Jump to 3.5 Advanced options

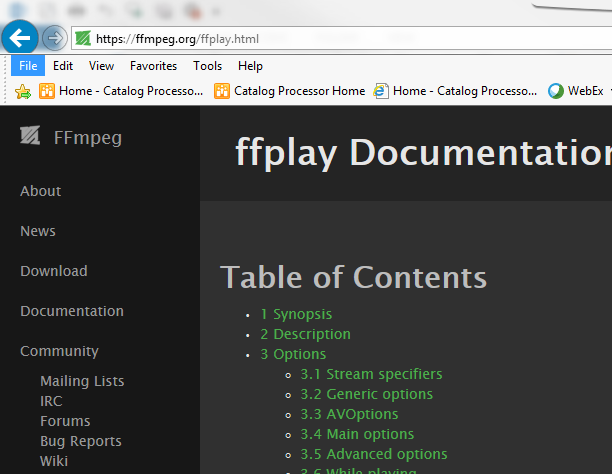[374, 454]
